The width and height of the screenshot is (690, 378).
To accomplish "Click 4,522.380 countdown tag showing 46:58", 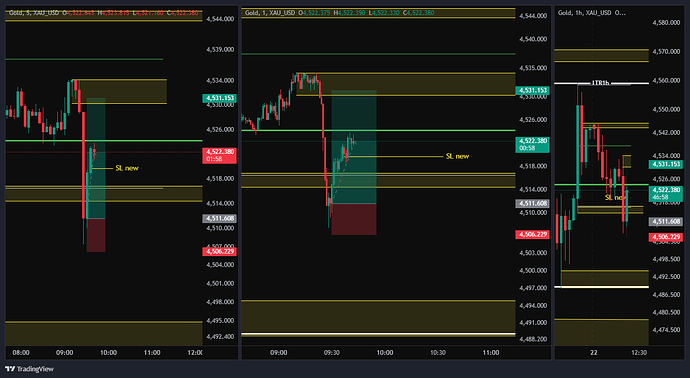I will [666, 194].
